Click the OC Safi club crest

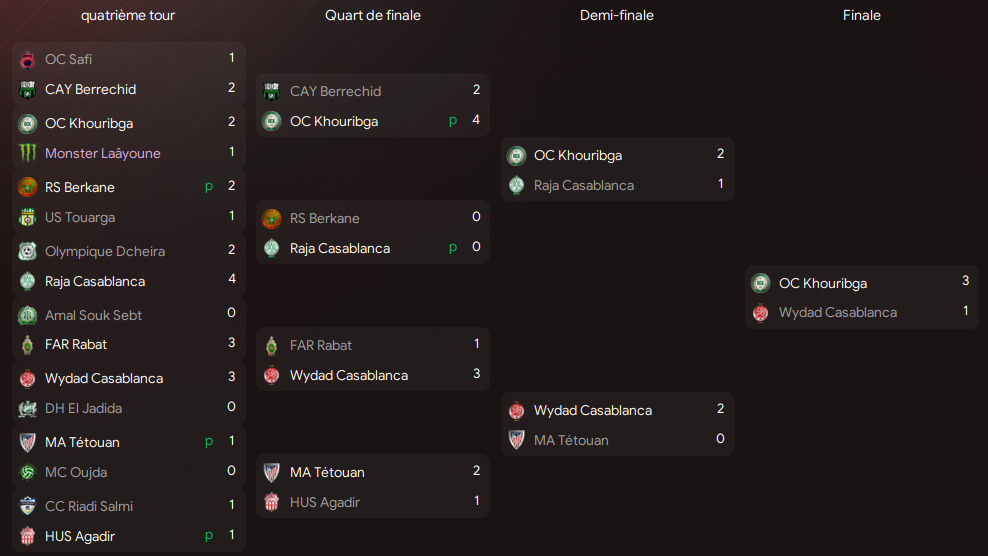coord(27,60)
